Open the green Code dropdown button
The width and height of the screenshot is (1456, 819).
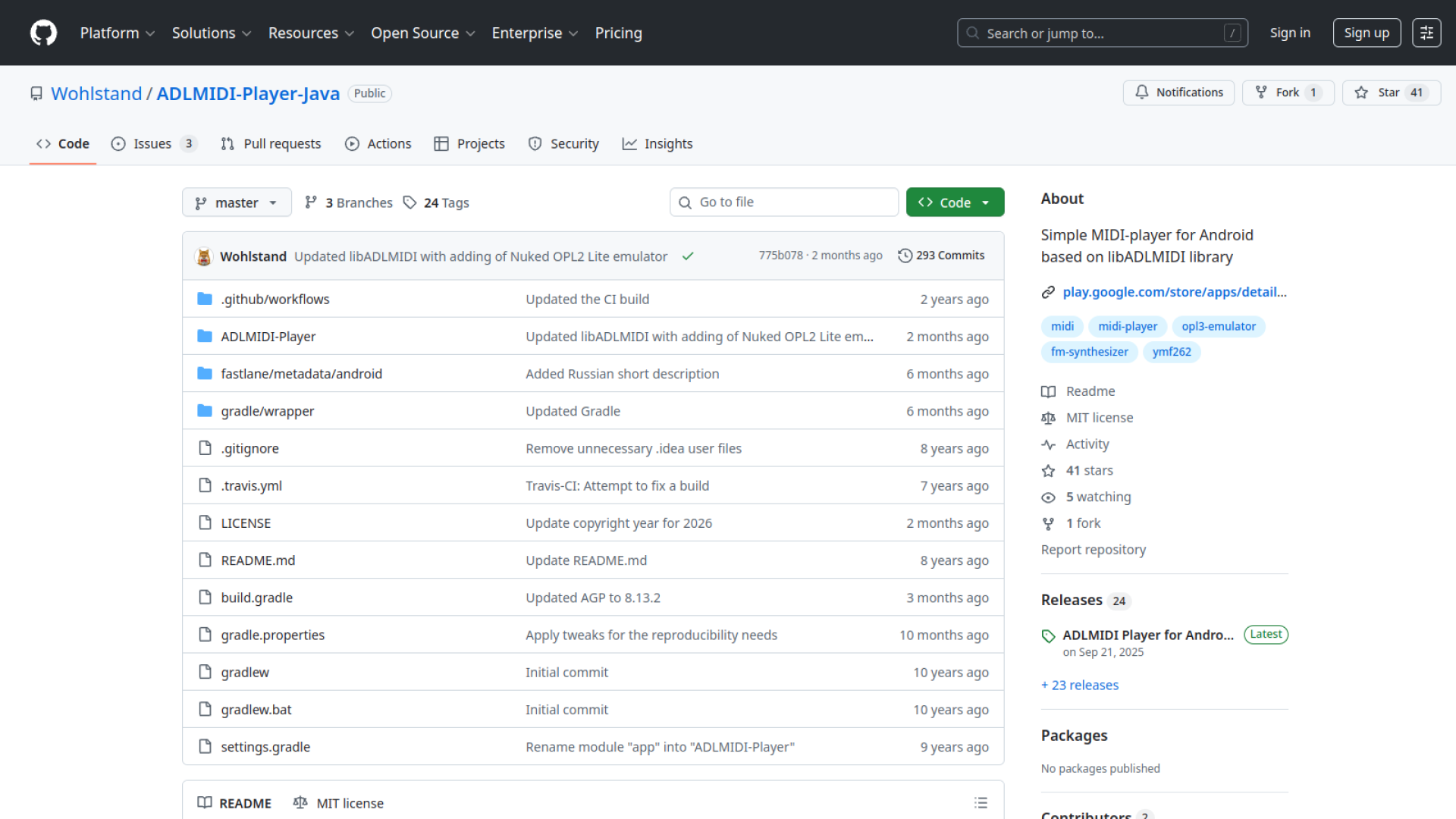coord(955,202)
